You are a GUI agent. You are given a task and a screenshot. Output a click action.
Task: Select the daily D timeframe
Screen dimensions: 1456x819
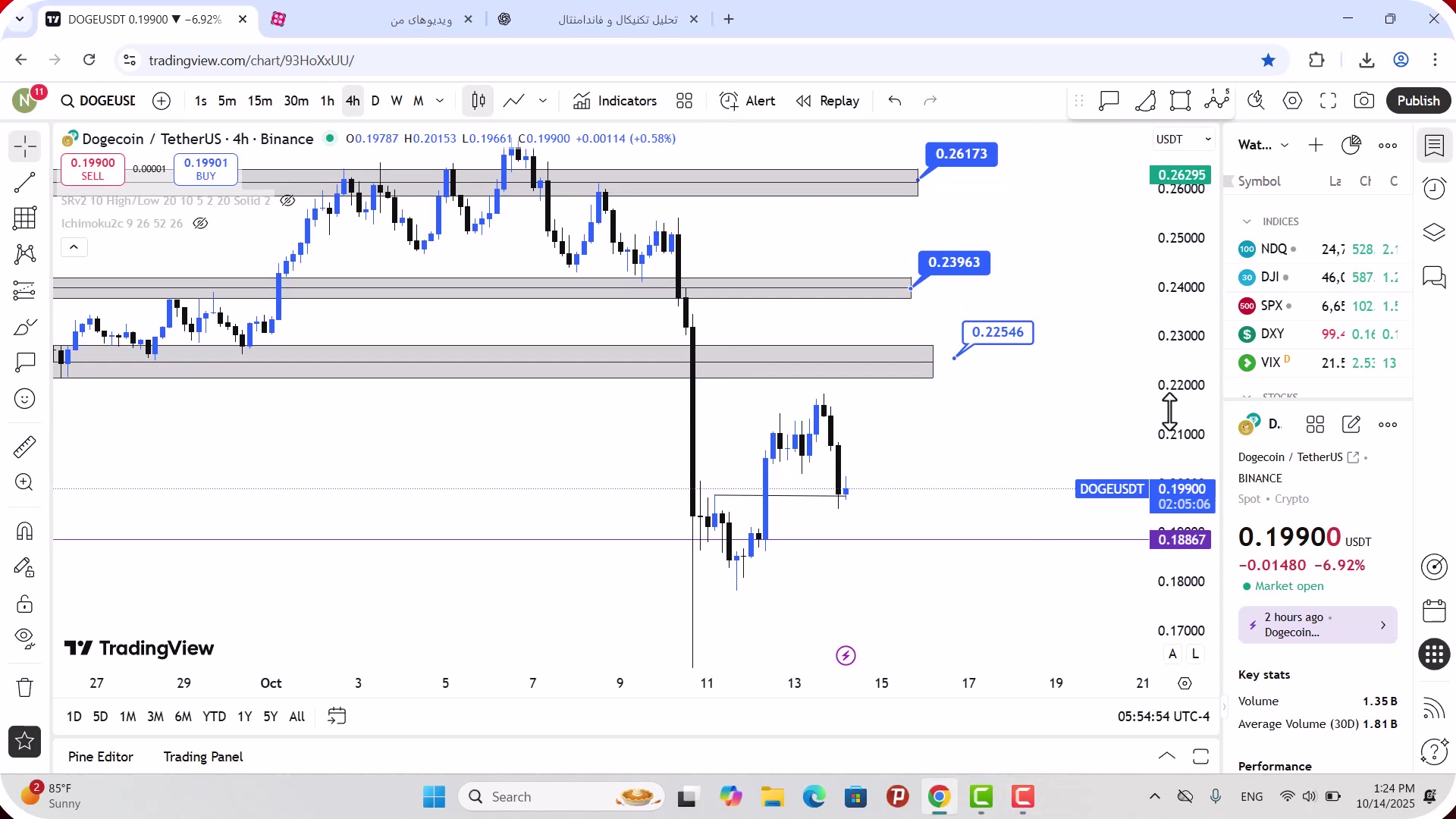375,101
